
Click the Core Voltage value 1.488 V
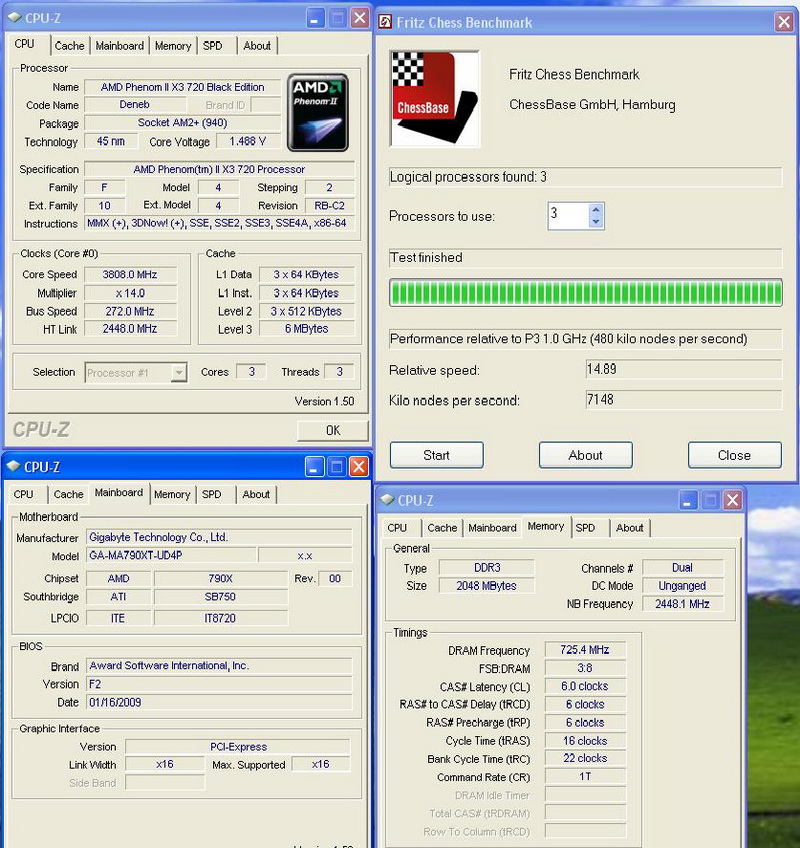pos(248,141)
